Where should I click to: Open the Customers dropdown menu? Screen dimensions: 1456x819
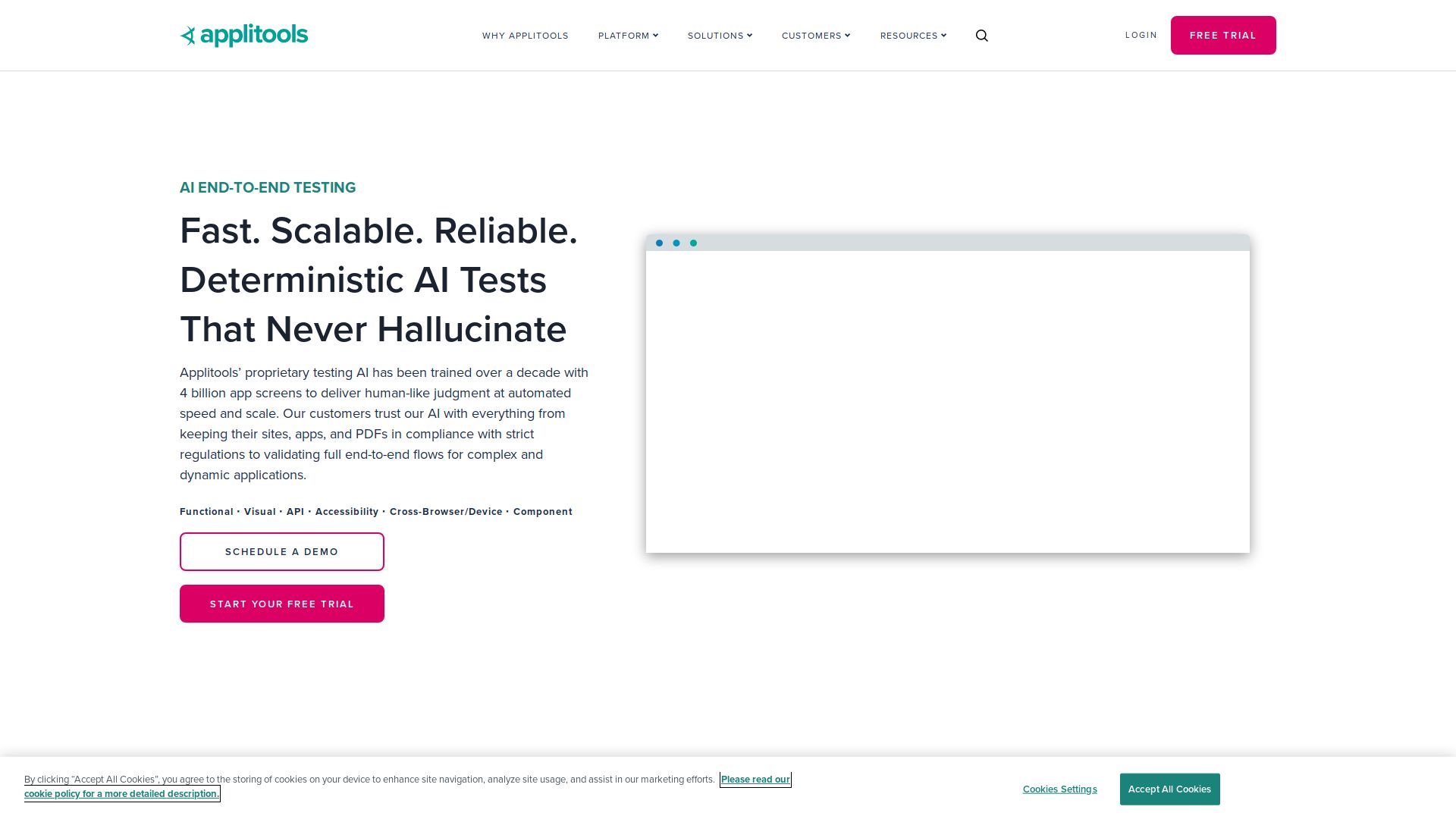click(816, 36)
